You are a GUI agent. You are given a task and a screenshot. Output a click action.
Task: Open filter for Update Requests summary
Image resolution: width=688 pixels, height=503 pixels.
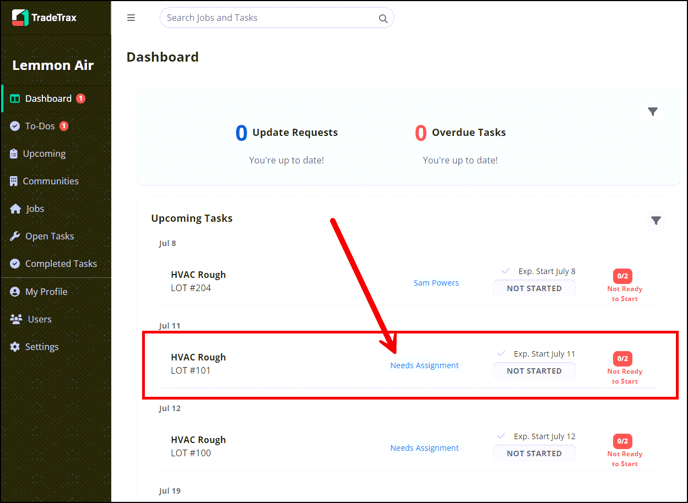653,111
